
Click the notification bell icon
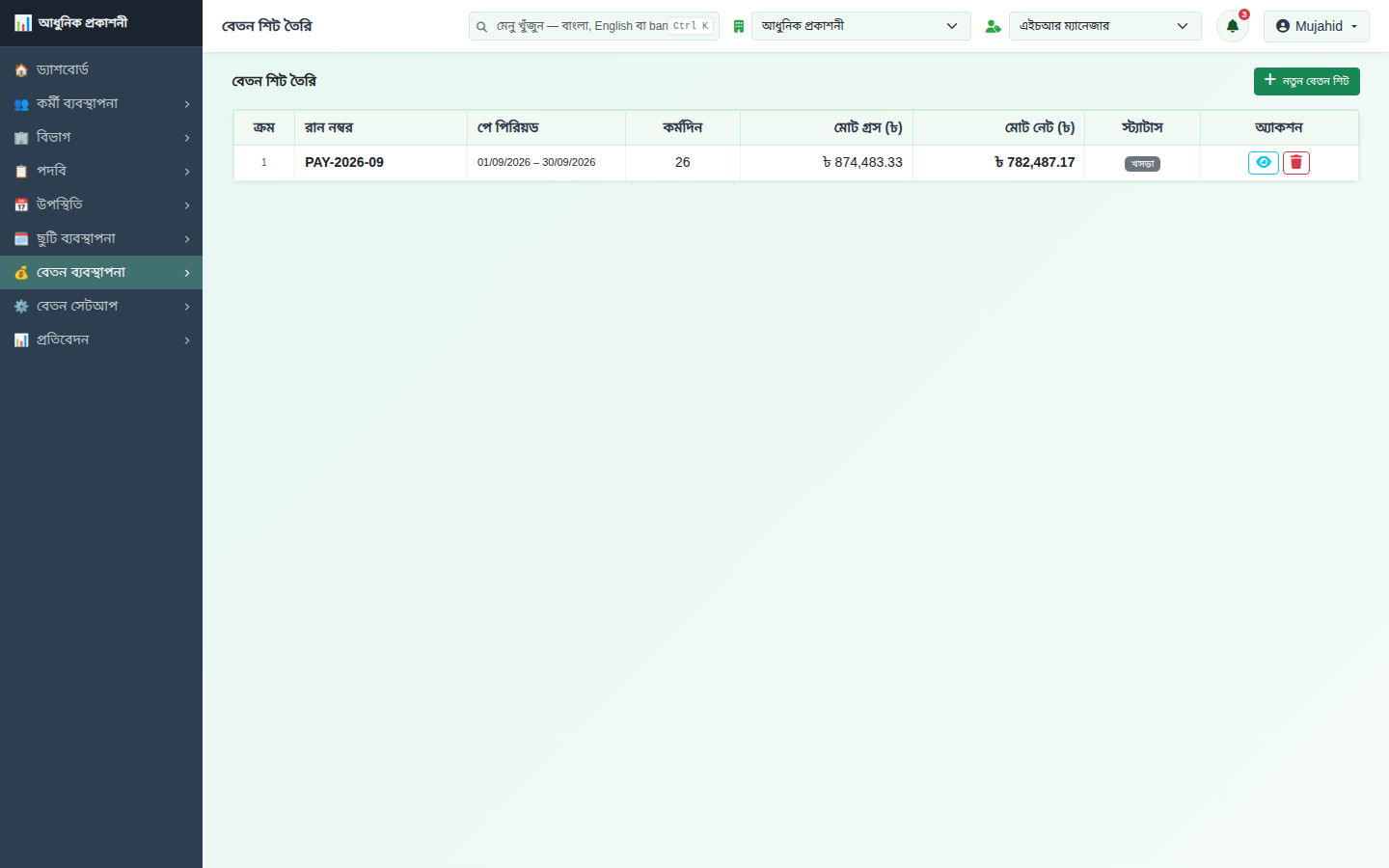point(1232,26)
